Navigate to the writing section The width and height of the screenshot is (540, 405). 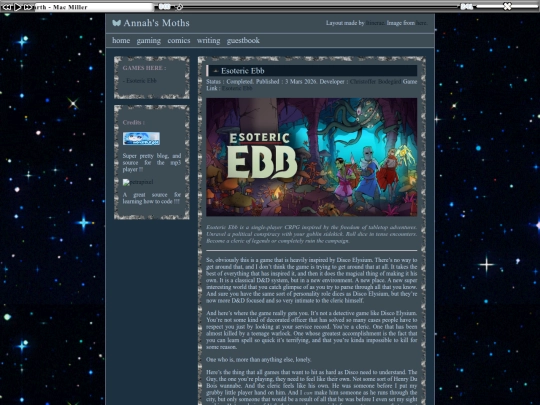[208, 41]
